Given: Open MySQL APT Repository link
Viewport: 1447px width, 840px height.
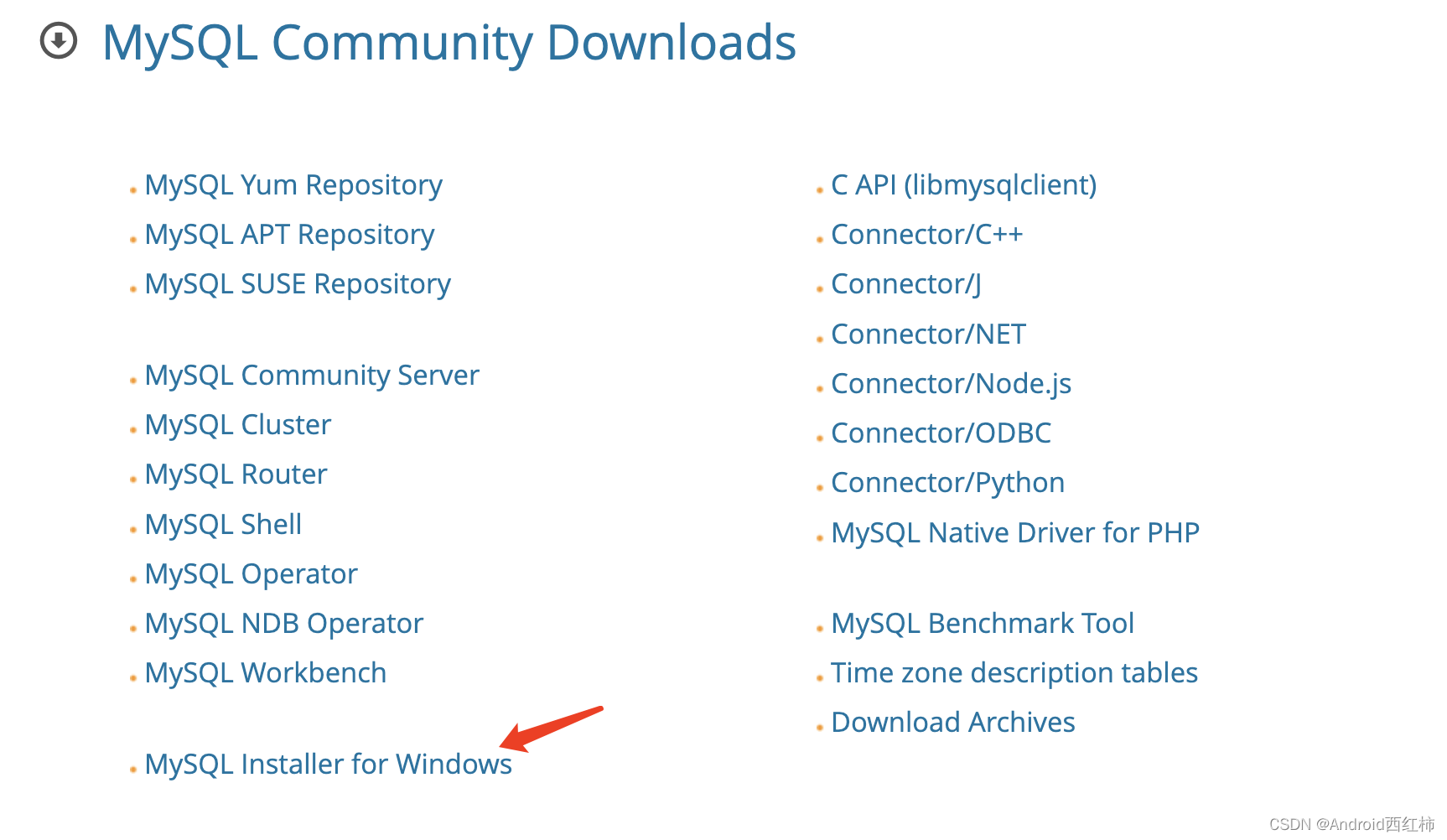Looking at the screenshot, I should coord(289,235).
